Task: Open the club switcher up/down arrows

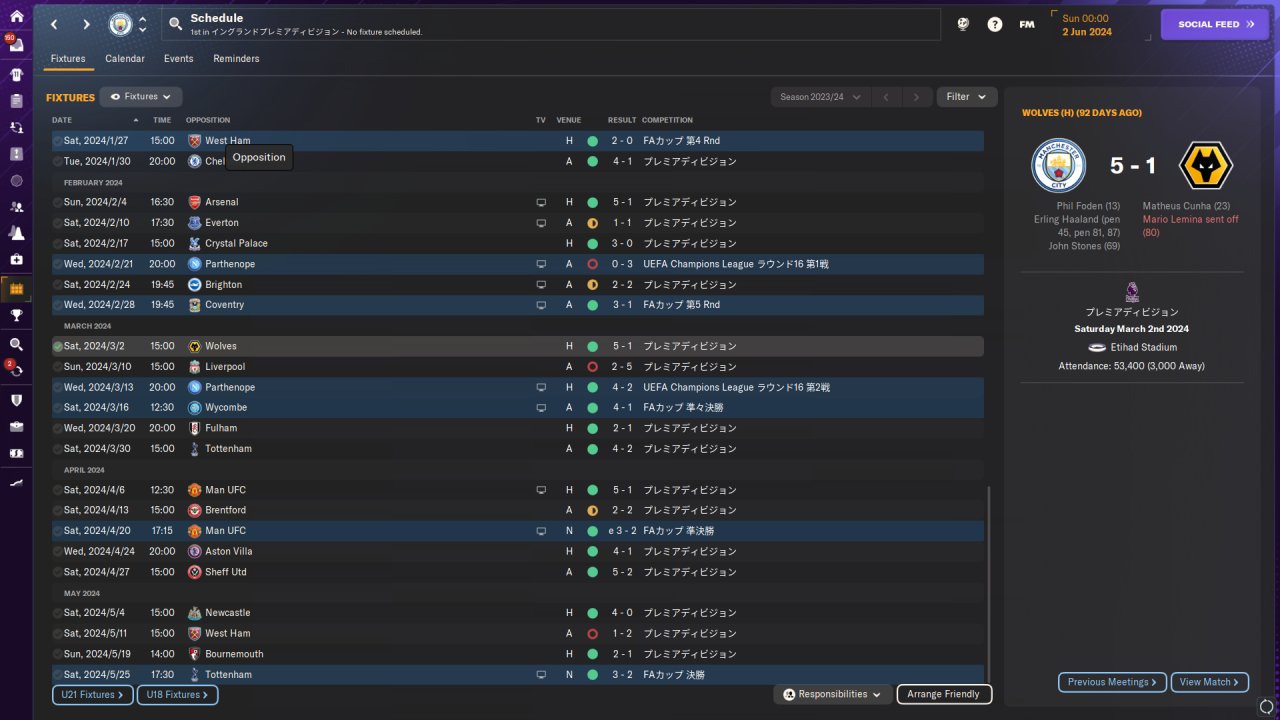Action: tap(143, 24)
